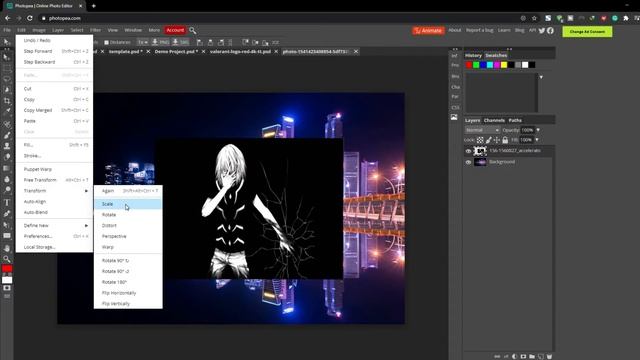Open Opacity slider dropdown arrow

point(538,130)
